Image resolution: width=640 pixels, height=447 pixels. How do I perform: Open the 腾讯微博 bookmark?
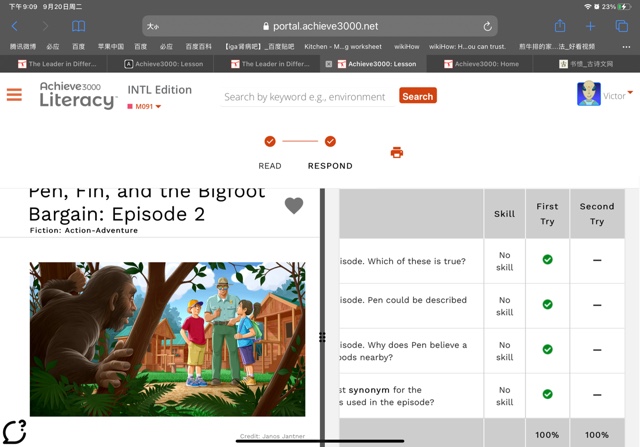click(23, 47)
